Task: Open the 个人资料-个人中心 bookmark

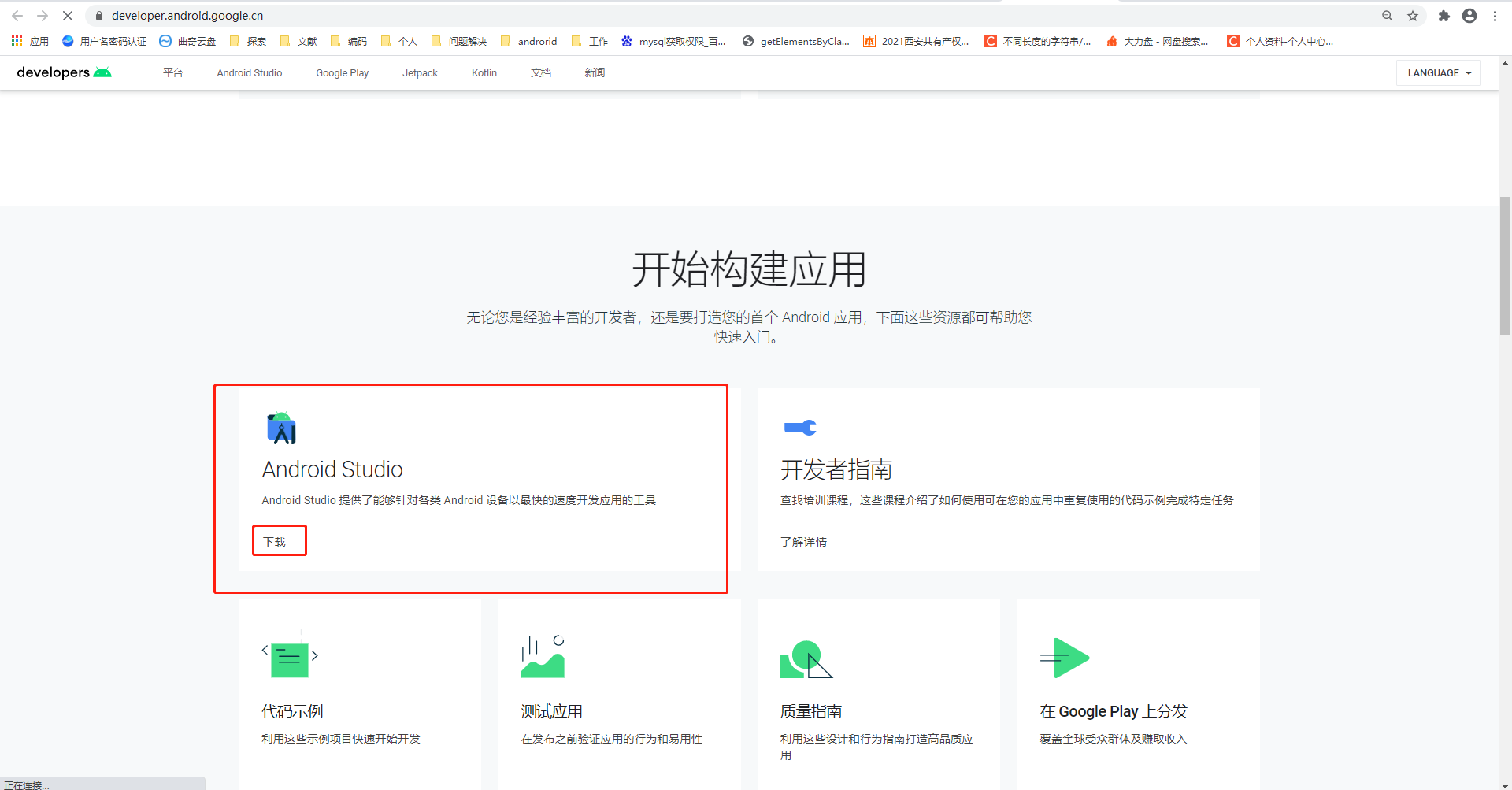Action: point(1280,41)
